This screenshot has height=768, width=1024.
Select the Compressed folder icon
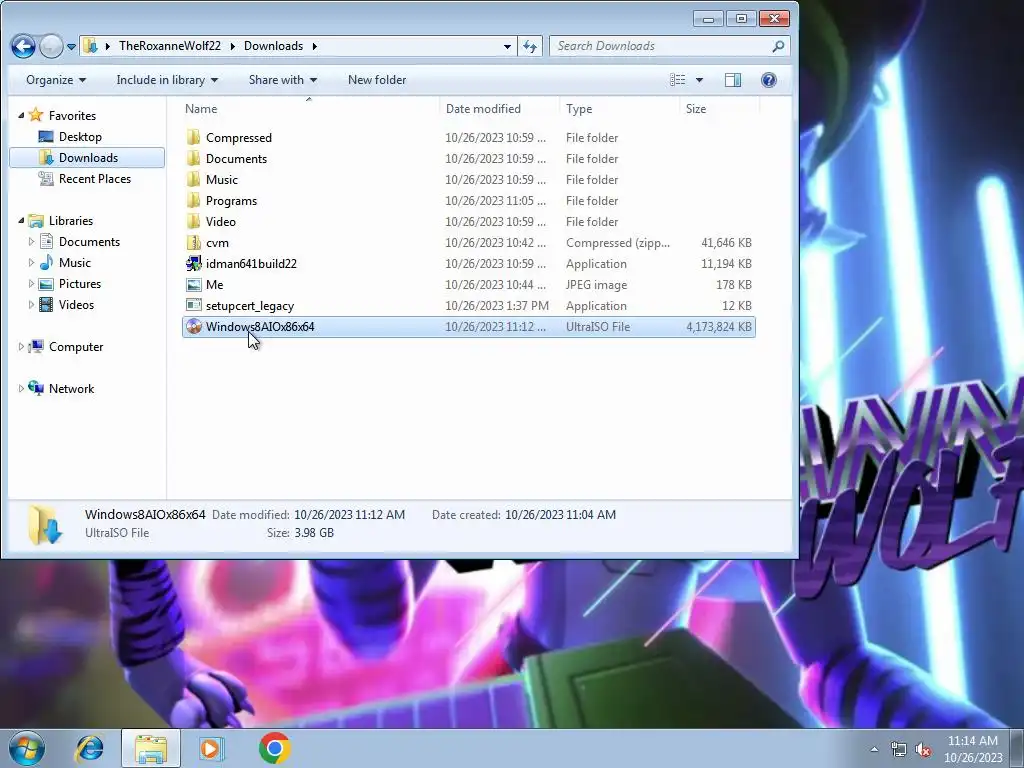click(x=193, y=138)
